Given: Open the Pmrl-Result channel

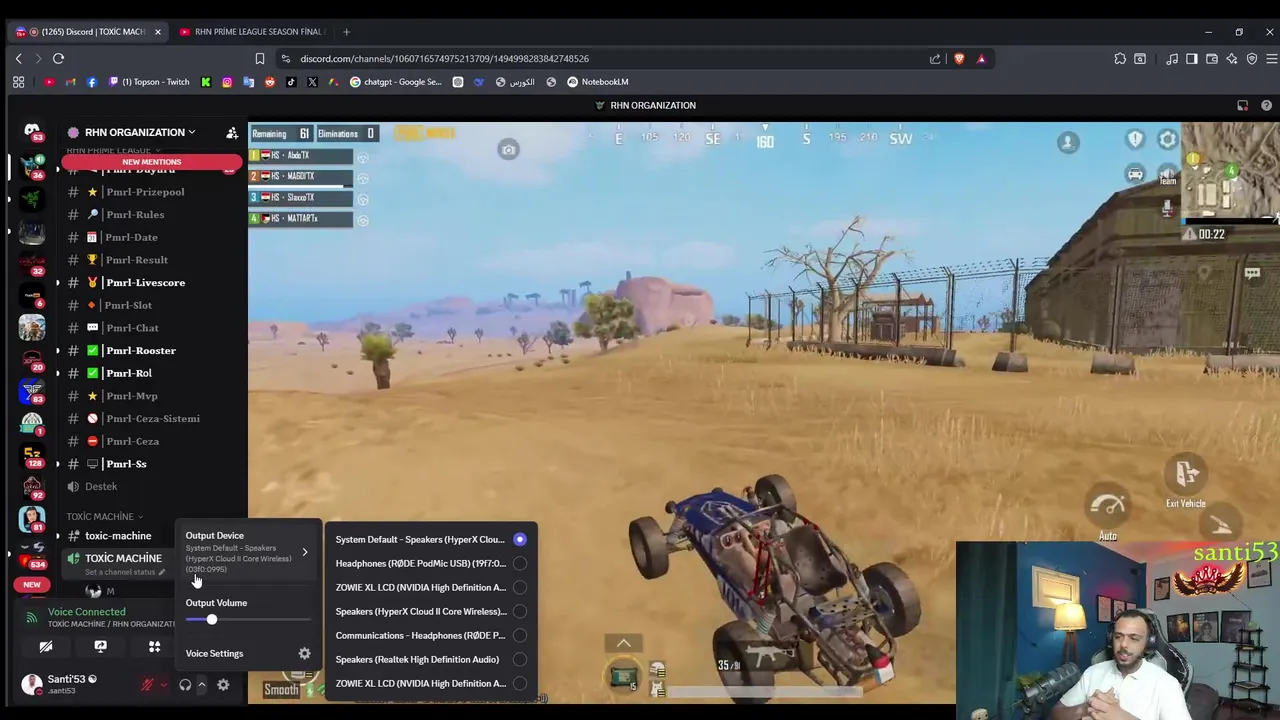Looking at the screenshot, I should coord(137,260).
